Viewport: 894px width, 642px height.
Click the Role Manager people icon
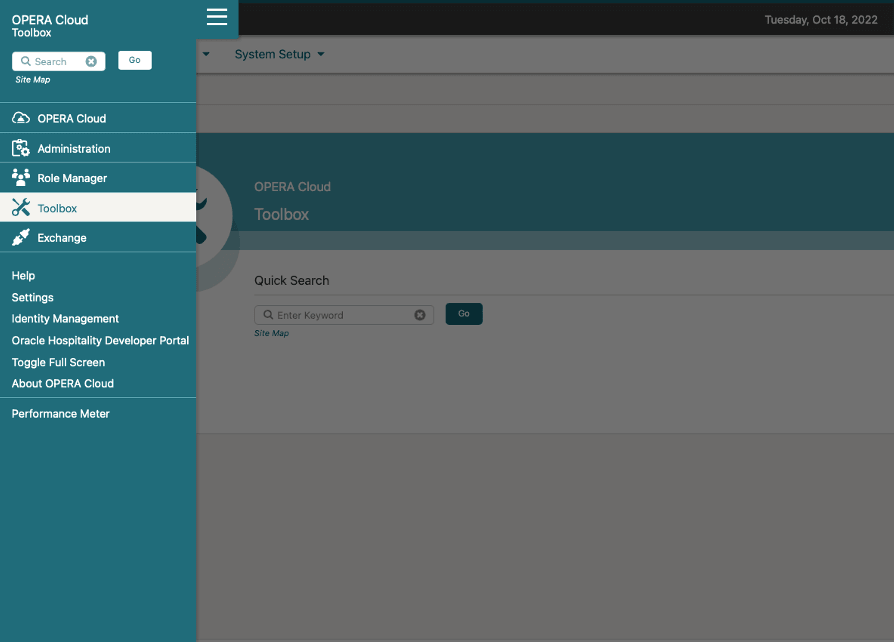click(21, 177)
